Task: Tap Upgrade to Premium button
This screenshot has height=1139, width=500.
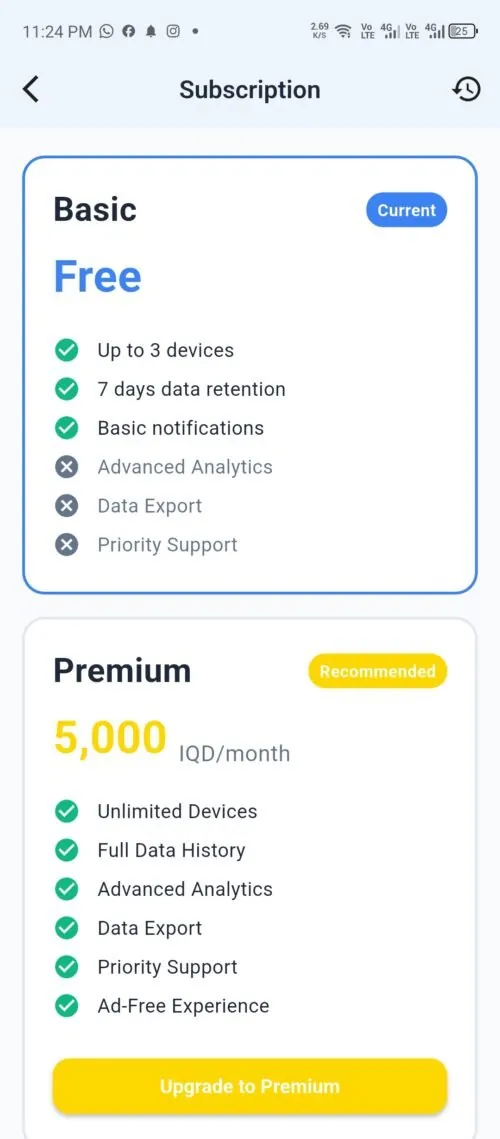Action: pos(249,1087)
